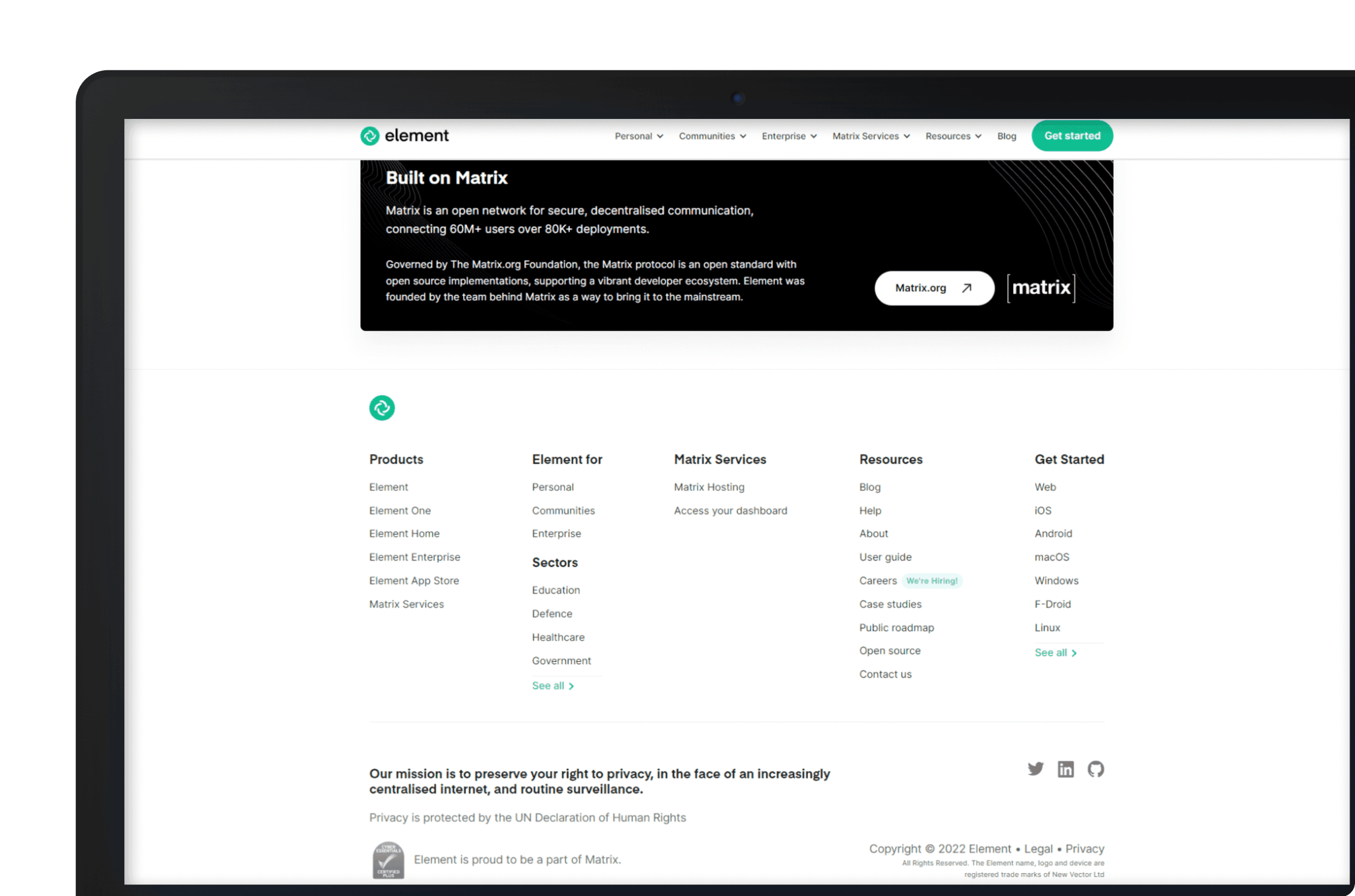Open the Matrix Hosting link

tap(709, 487)
